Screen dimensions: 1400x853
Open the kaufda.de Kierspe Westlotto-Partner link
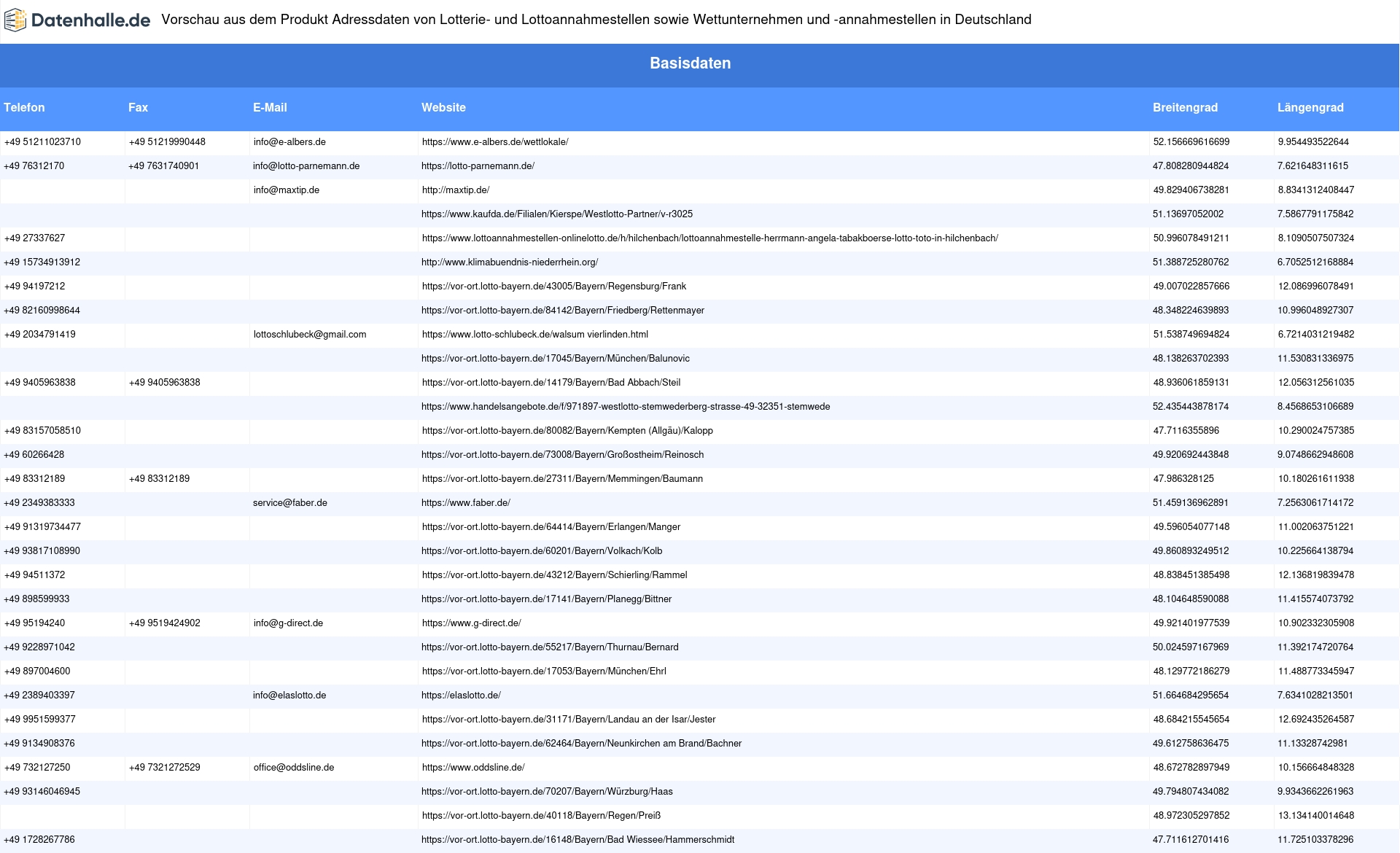[x=557, y=214]
